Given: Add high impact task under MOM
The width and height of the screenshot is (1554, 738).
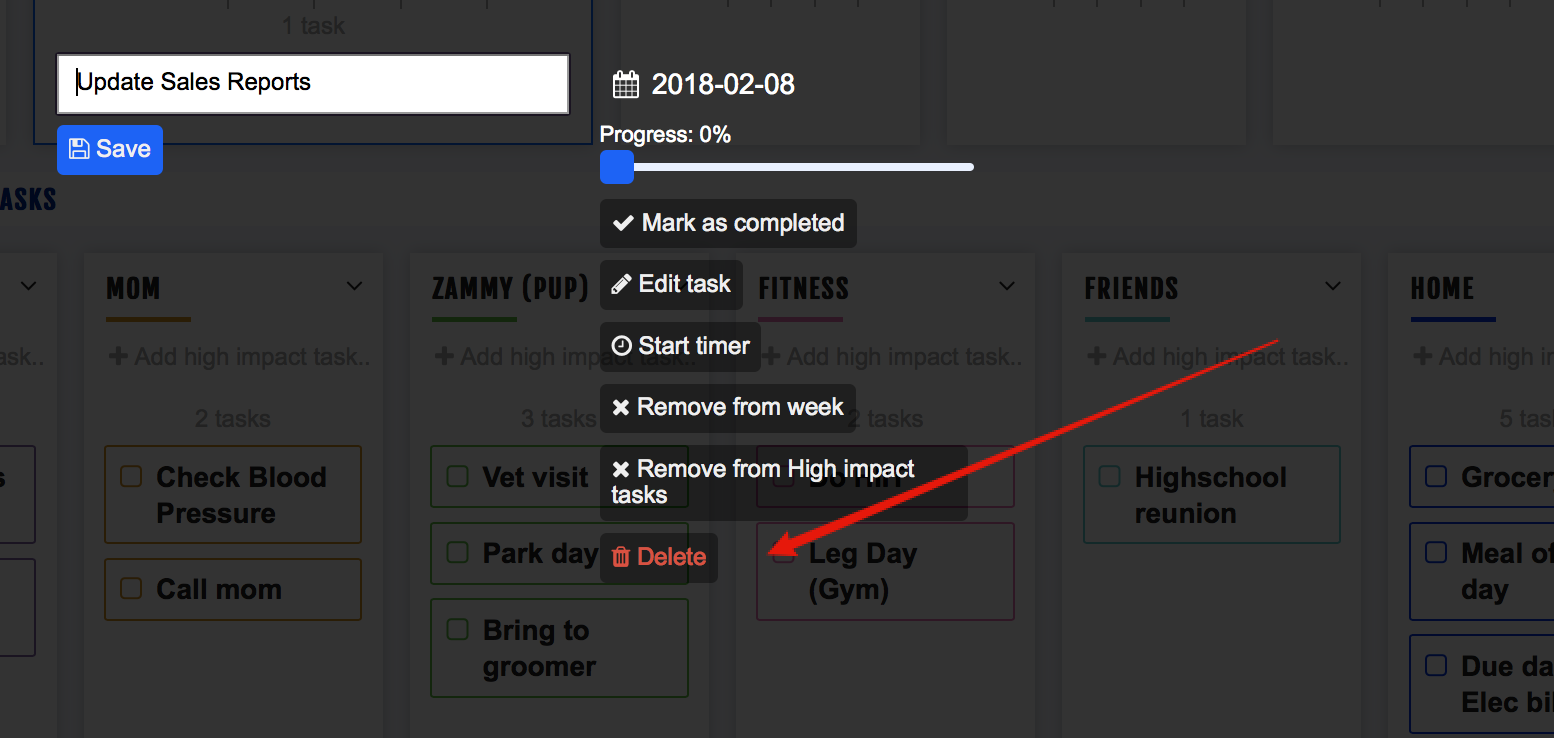Looking at the screenshot, I should pyautogui.click(x=241, y=357).
